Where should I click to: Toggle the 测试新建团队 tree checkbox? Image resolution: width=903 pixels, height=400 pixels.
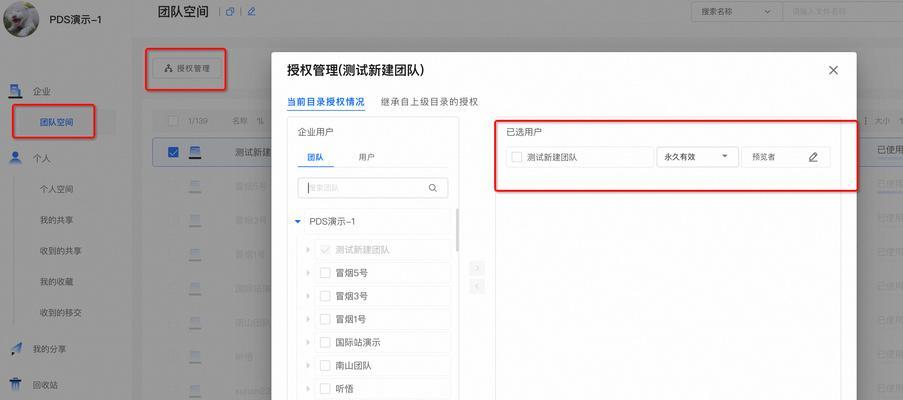coord(325,250)
